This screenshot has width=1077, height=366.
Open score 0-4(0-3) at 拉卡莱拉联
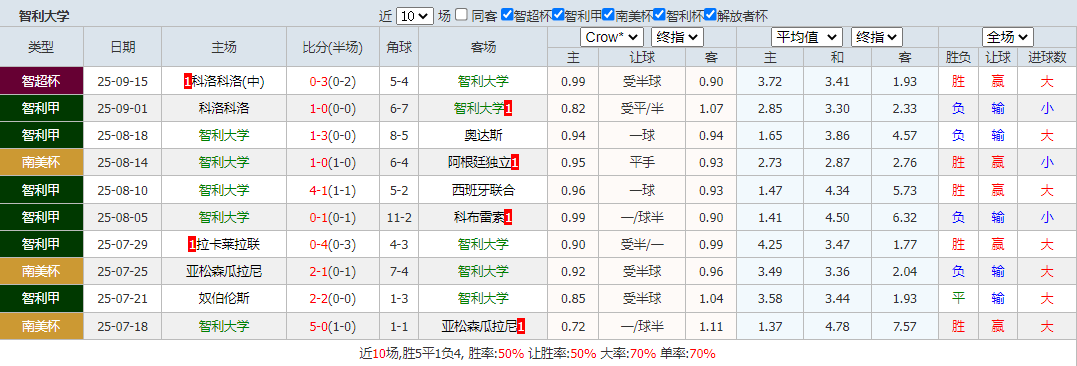pyautogui.click(x=333, y=244)
